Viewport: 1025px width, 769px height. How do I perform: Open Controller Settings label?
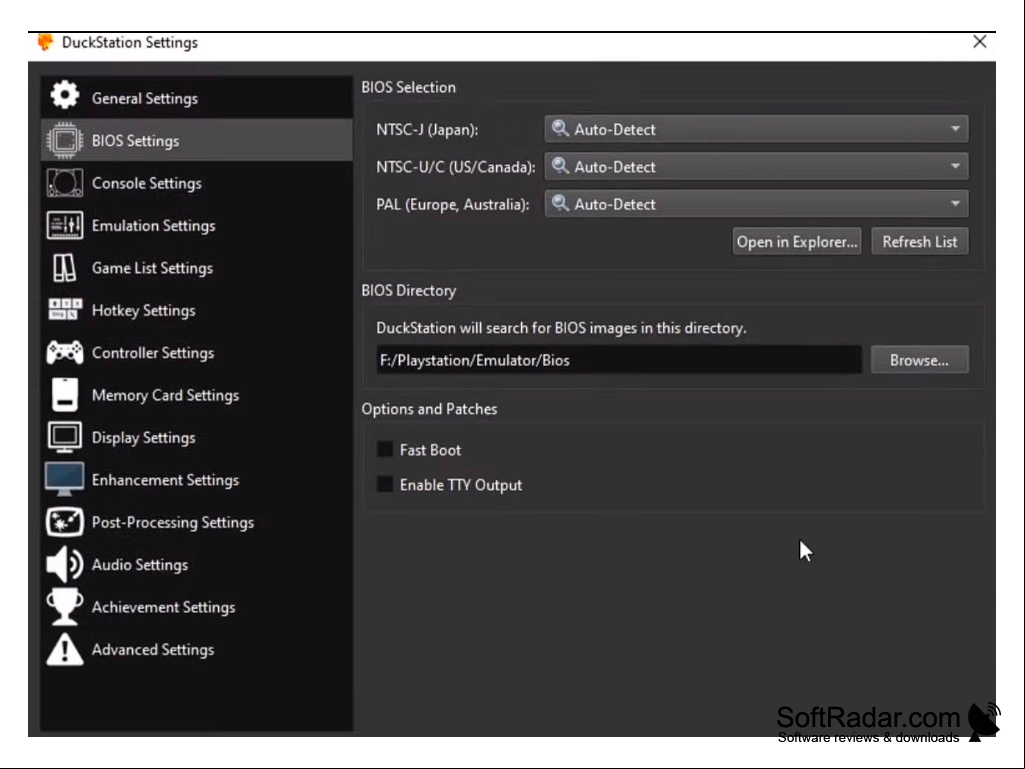(x=153, y=352)
